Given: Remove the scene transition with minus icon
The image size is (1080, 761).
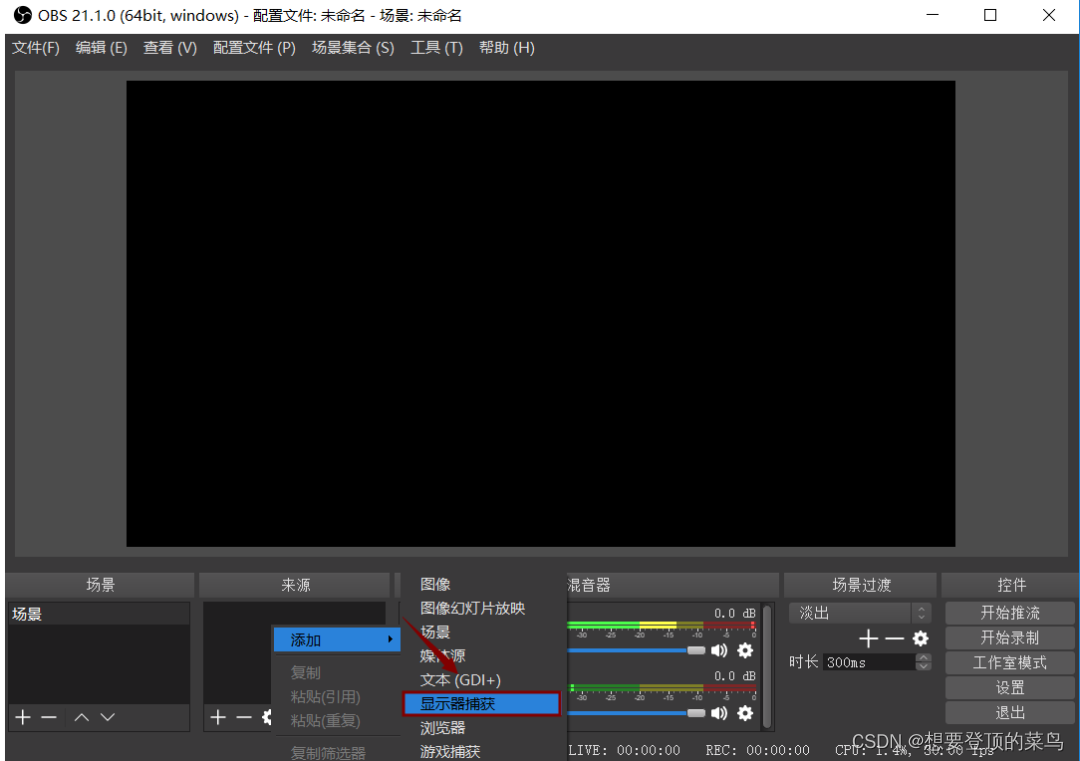Looking at the screenshot, I should (894, 638).
